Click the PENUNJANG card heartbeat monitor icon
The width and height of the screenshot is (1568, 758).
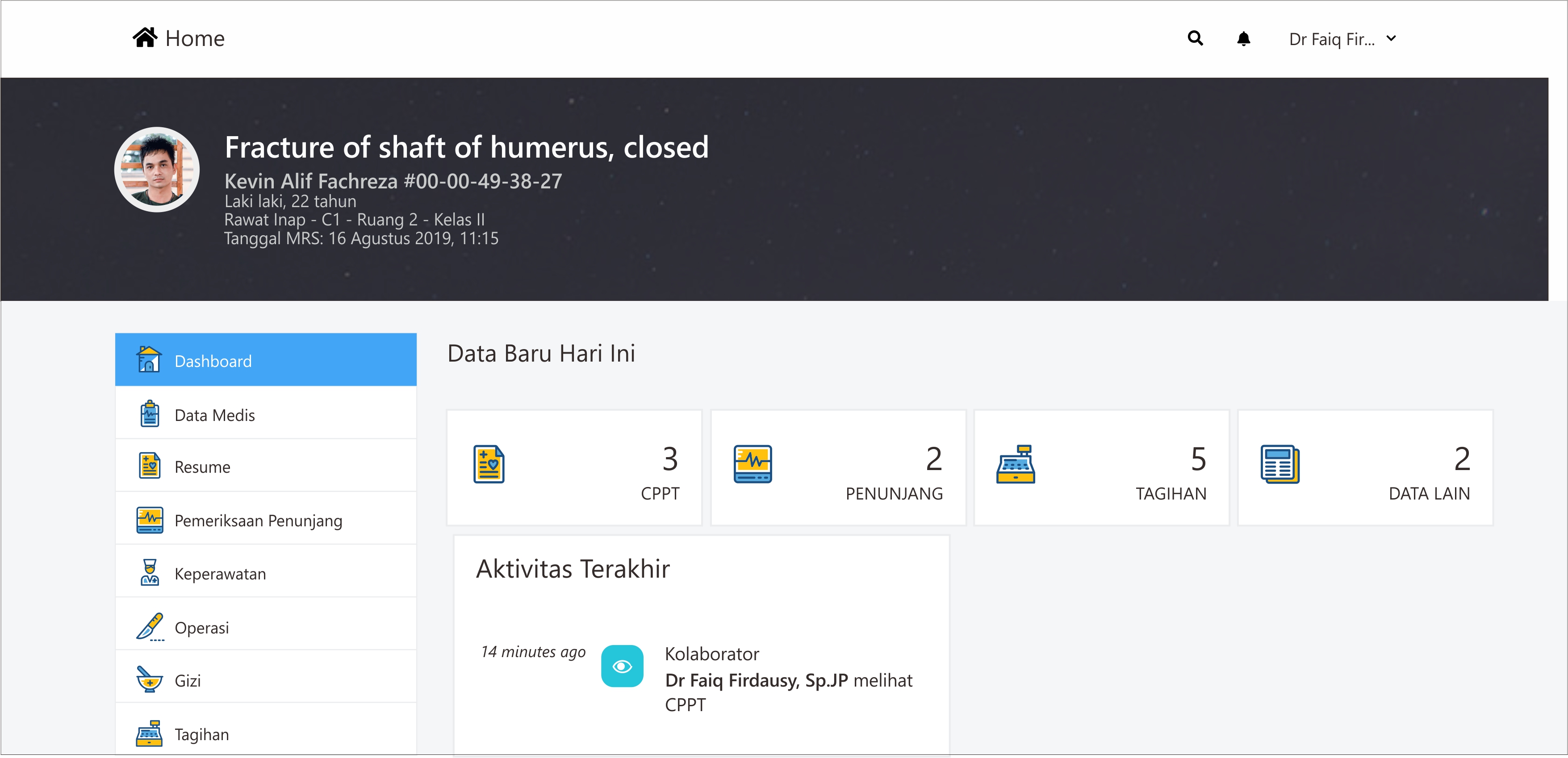[753, 465]
